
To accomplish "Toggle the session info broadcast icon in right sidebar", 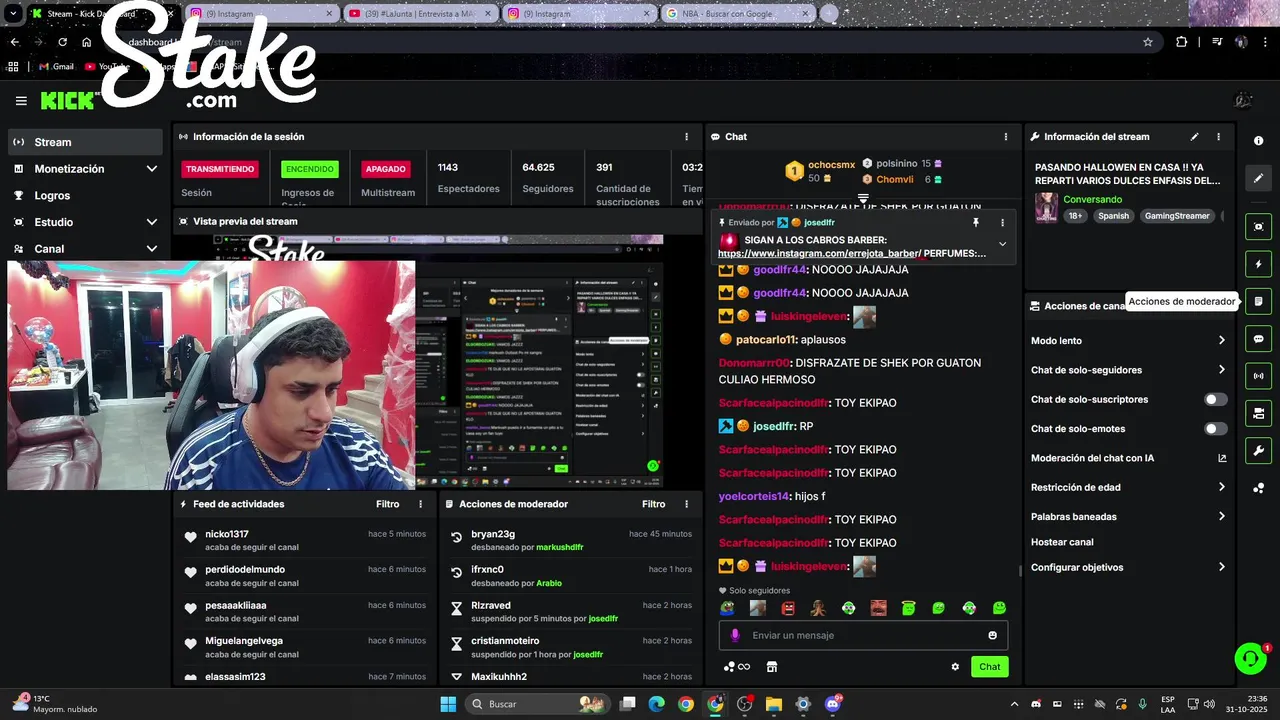I will [1259, 376].
